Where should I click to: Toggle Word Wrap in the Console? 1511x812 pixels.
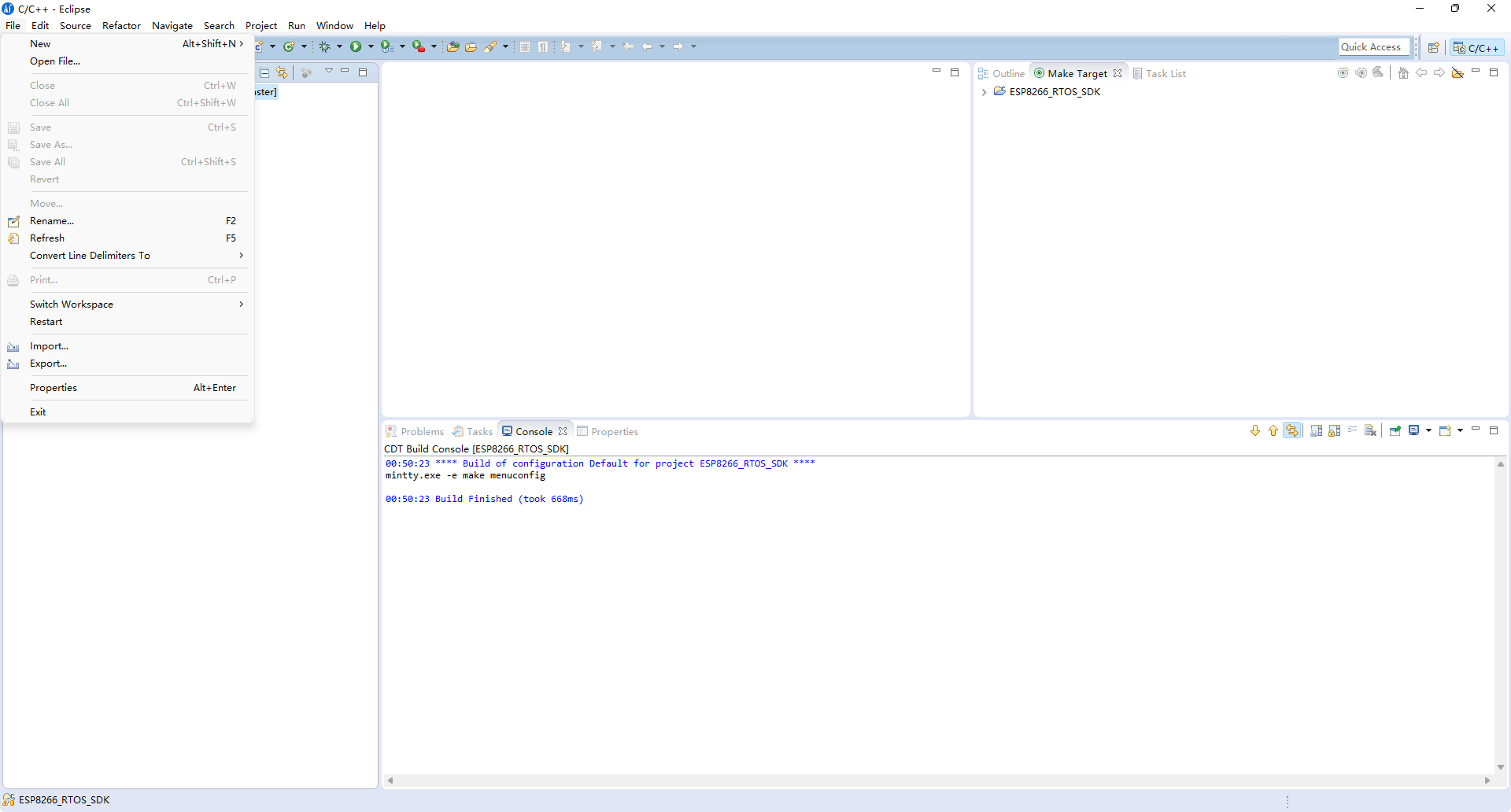coord(1353,430)
